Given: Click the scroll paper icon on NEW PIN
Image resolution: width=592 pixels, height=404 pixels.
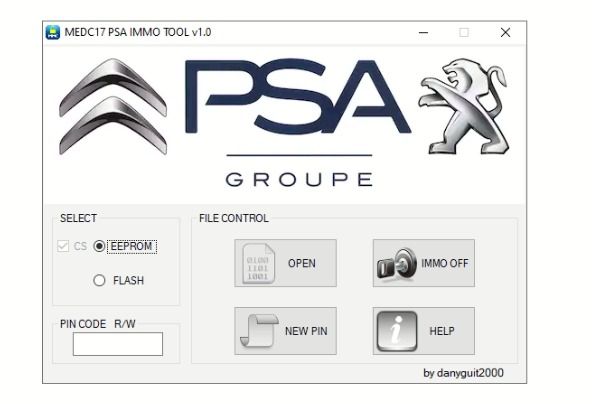Looking at the screenshot, I should tap(259, 330).
